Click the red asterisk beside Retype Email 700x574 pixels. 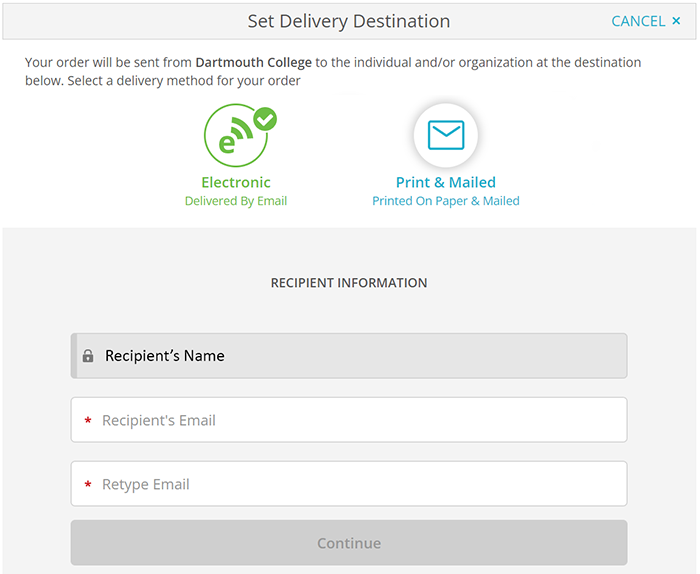88,485
